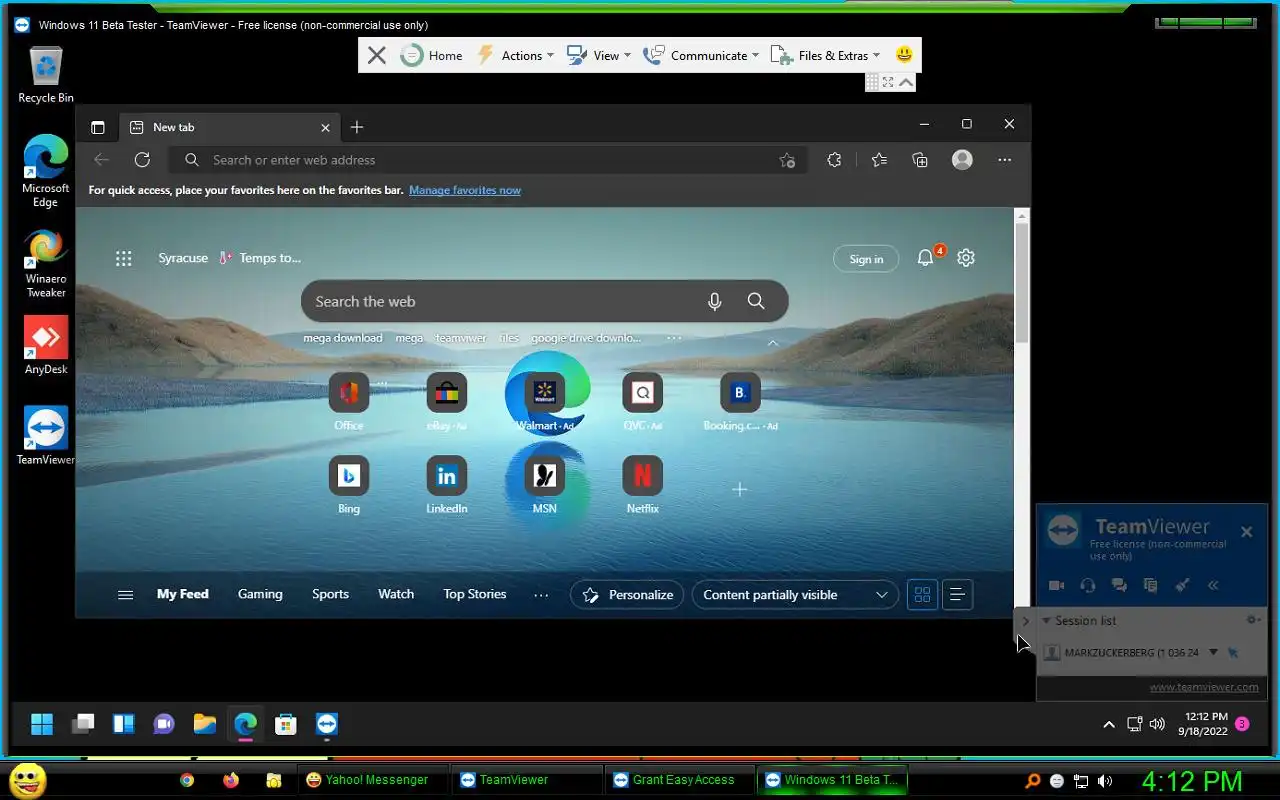
Task: Click the Personalize button
Action: pyautogui.click(x=627, y=595)
